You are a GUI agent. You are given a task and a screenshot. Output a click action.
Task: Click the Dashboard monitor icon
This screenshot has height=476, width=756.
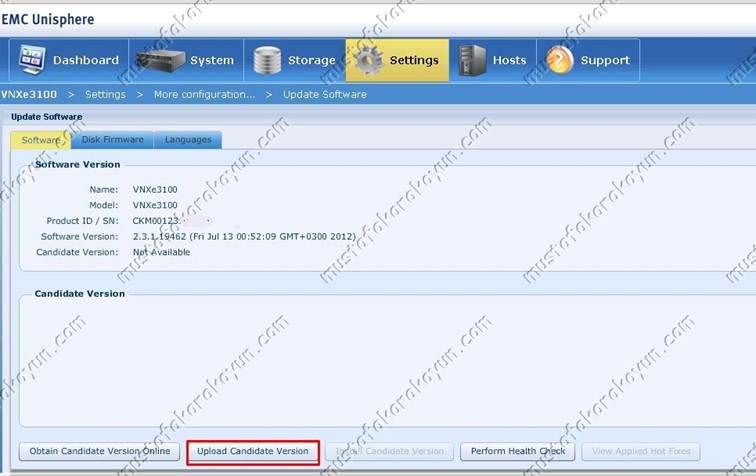[32, 60]
